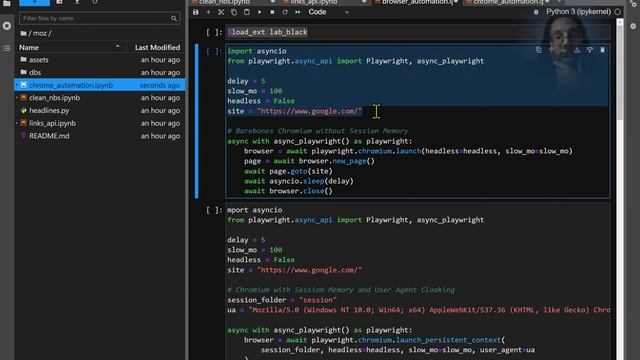
Task: Select headlines.py in the file list
Action: tap(100, 110)
